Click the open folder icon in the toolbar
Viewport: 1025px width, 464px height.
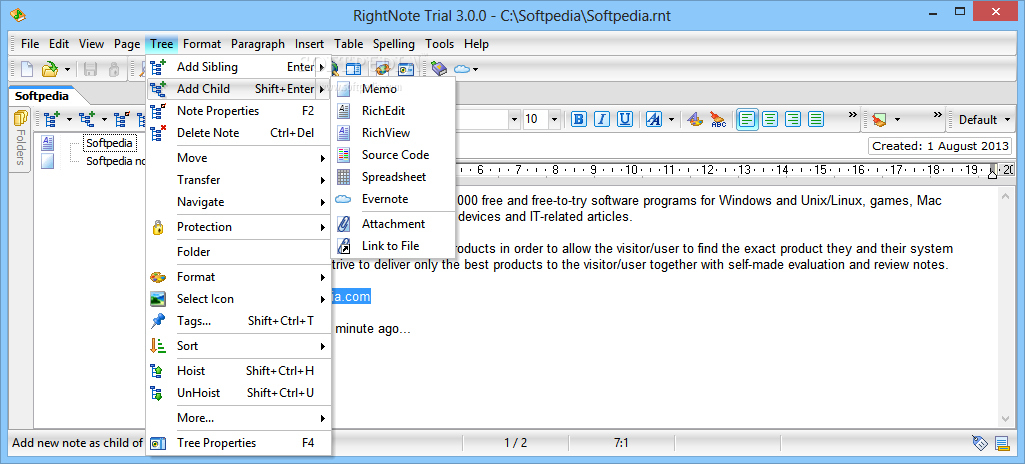tap(50, 68)
